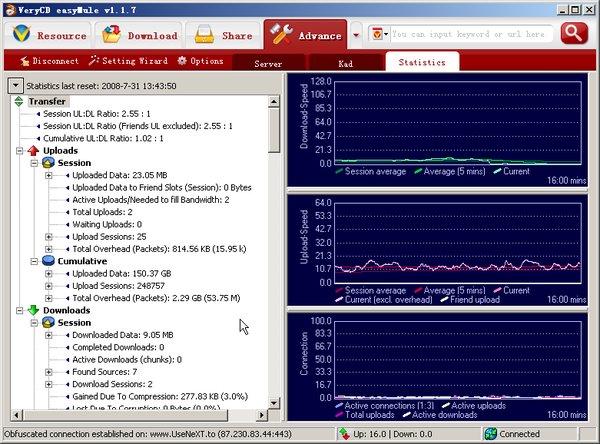Select Waiting Uploads: 0 row
The width and height of the screenshot is (600, 444).
pos(107,224)
